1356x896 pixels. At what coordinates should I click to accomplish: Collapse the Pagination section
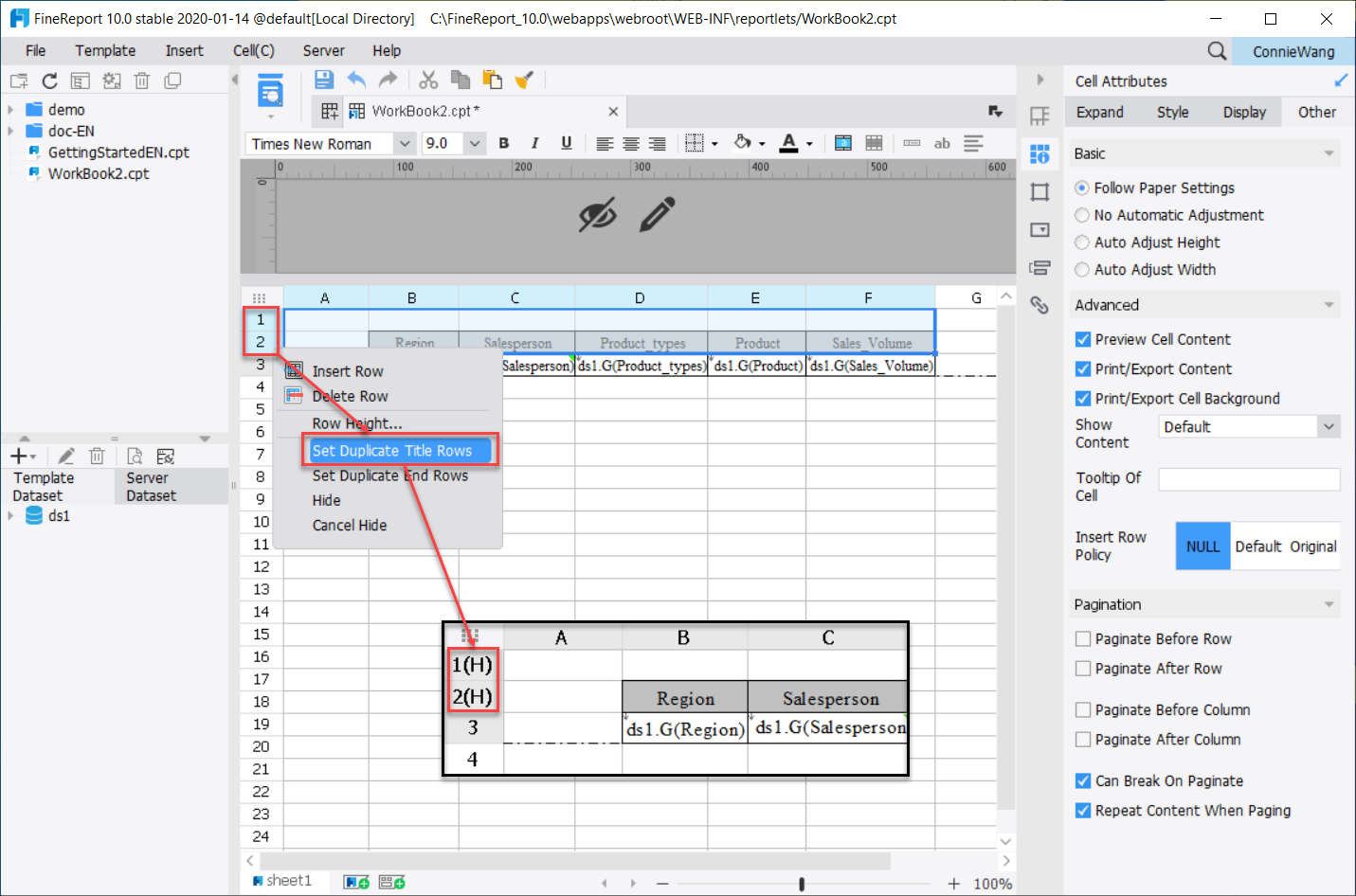click(x=1329, y=604)
